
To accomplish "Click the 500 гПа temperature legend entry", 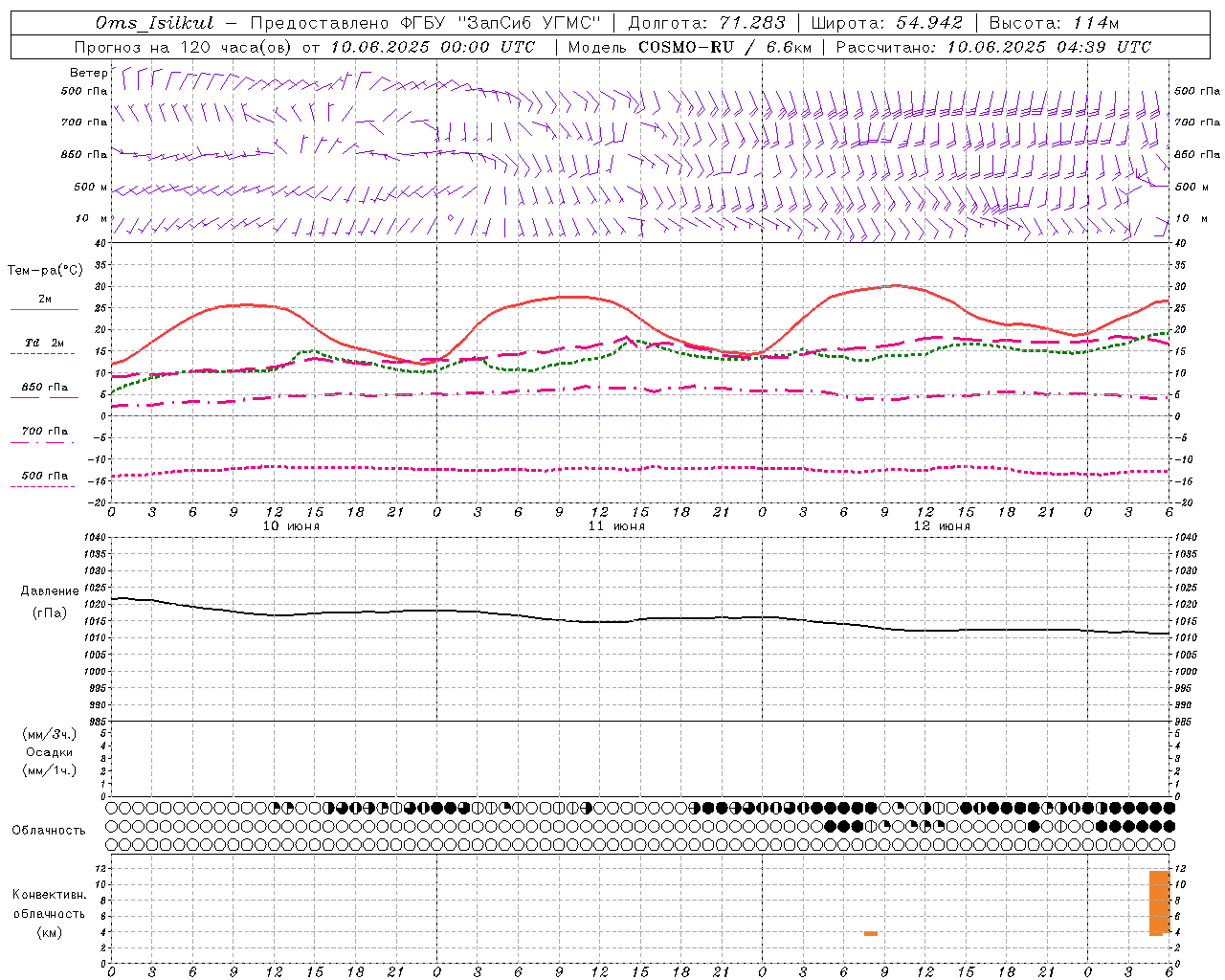I will 44,479.
